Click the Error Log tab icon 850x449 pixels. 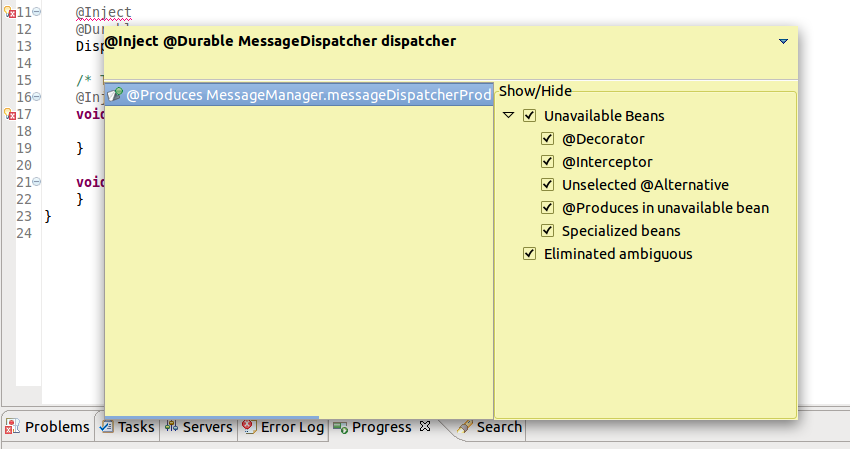(x=249, y=426)
